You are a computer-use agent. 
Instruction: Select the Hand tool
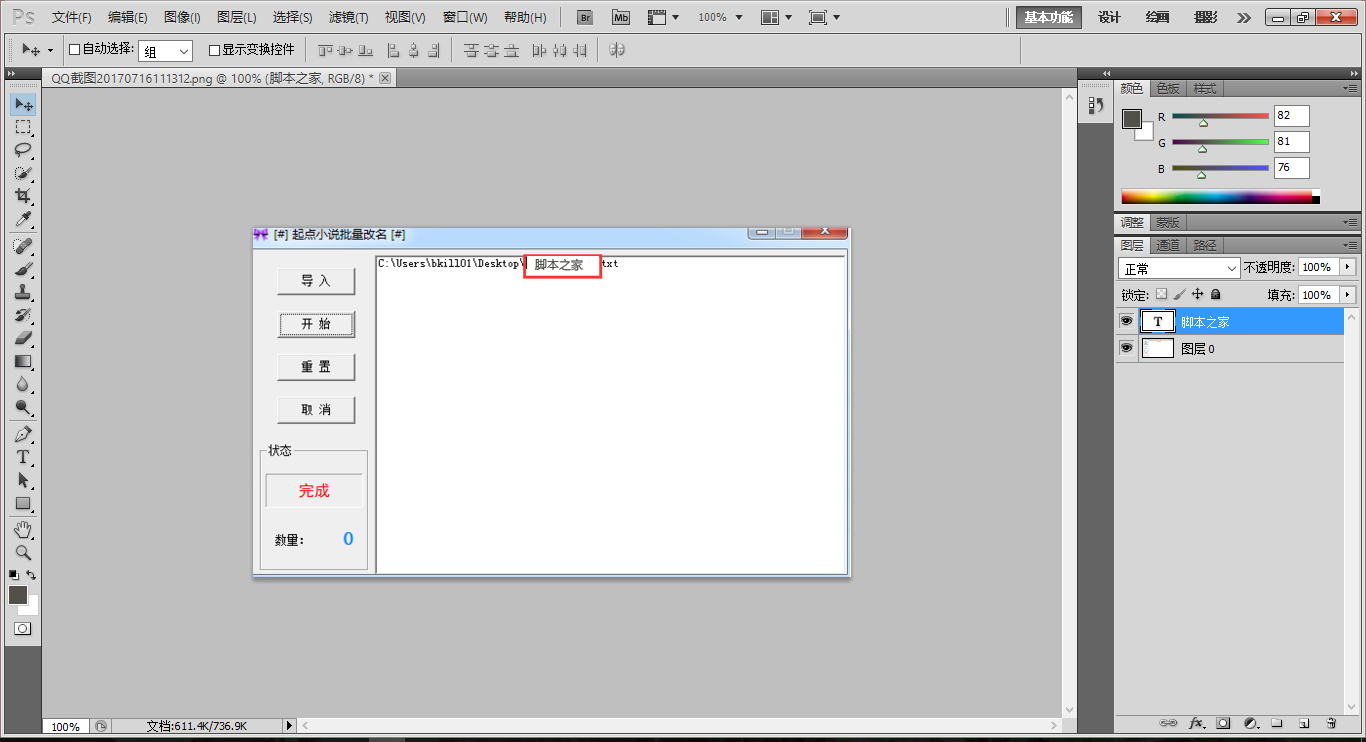[23, 529]
